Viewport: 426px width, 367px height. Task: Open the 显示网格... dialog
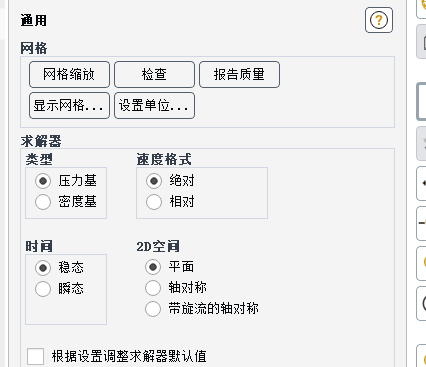point(69,106)
